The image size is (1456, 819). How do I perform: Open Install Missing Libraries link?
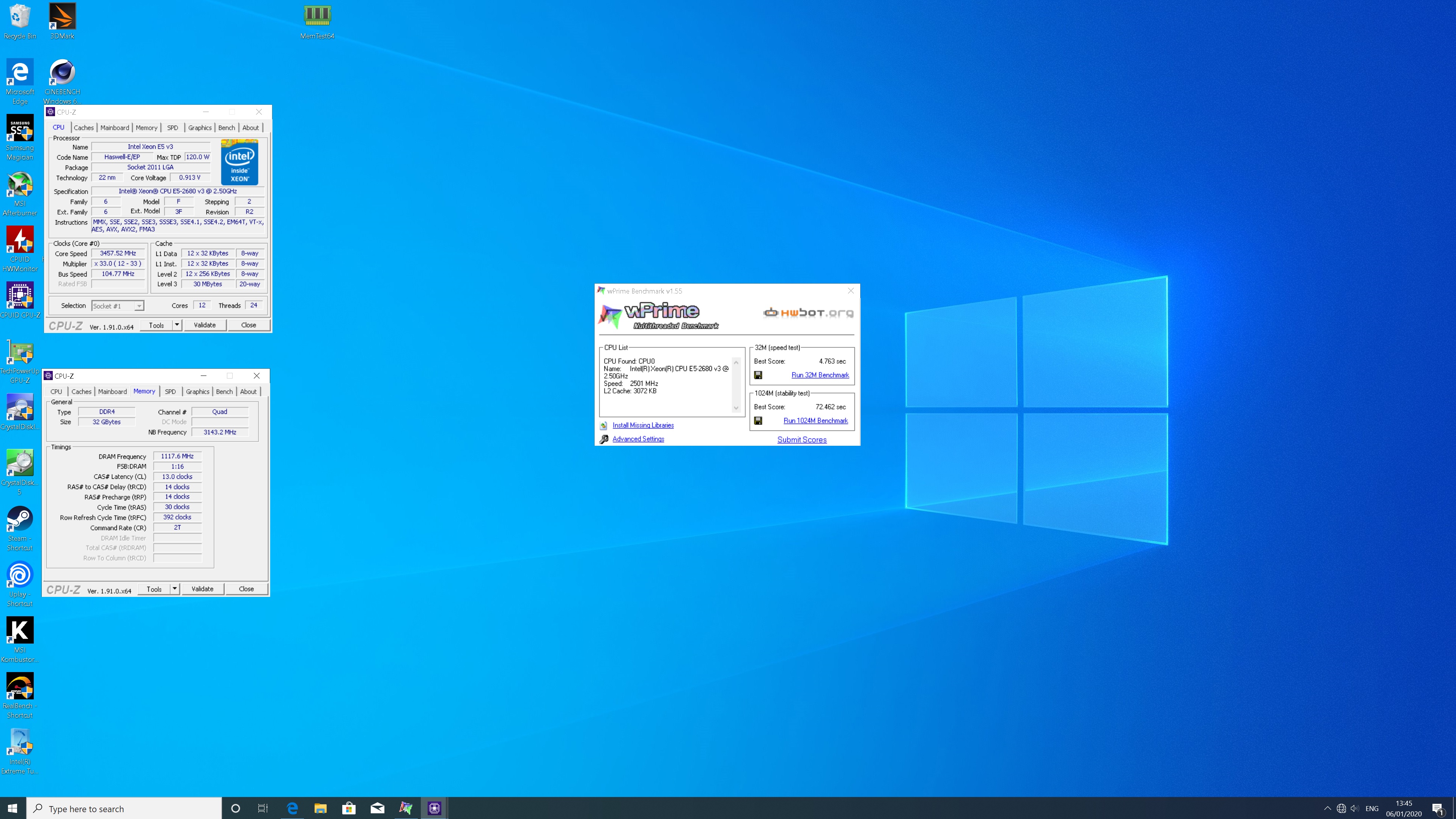[643, 425]
